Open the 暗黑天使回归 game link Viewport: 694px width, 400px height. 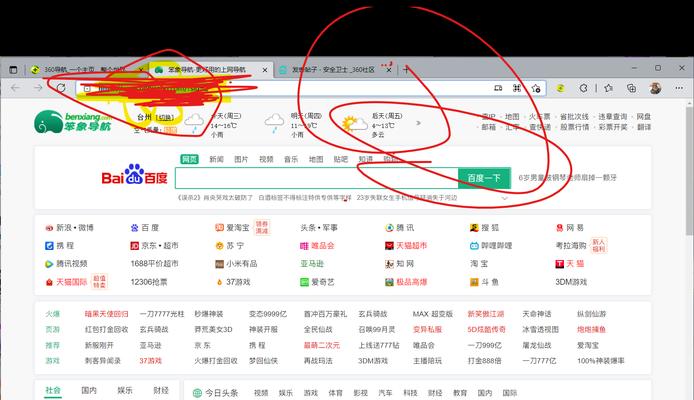click(x=106, y=314)
